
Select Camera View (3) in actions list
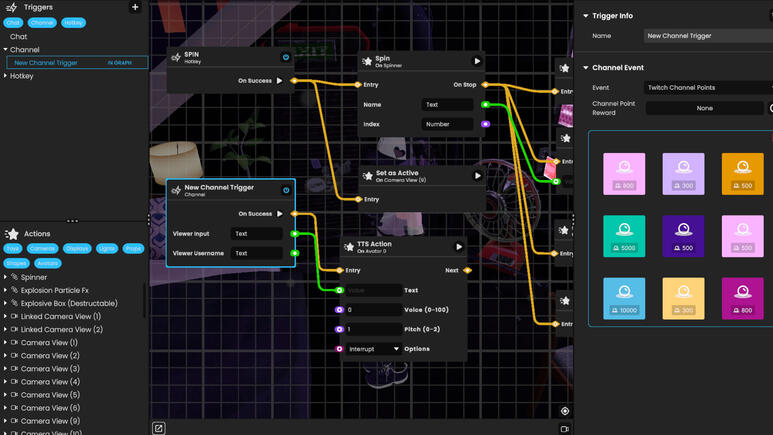50,368
